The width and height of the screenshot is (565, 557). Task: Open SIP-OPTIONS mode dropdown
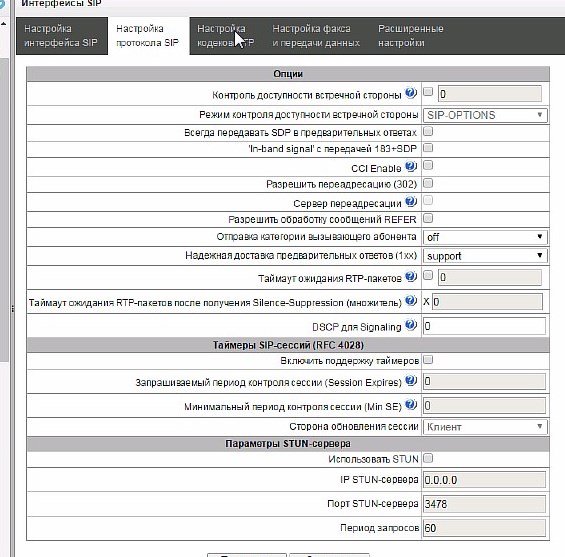(485, 115)
